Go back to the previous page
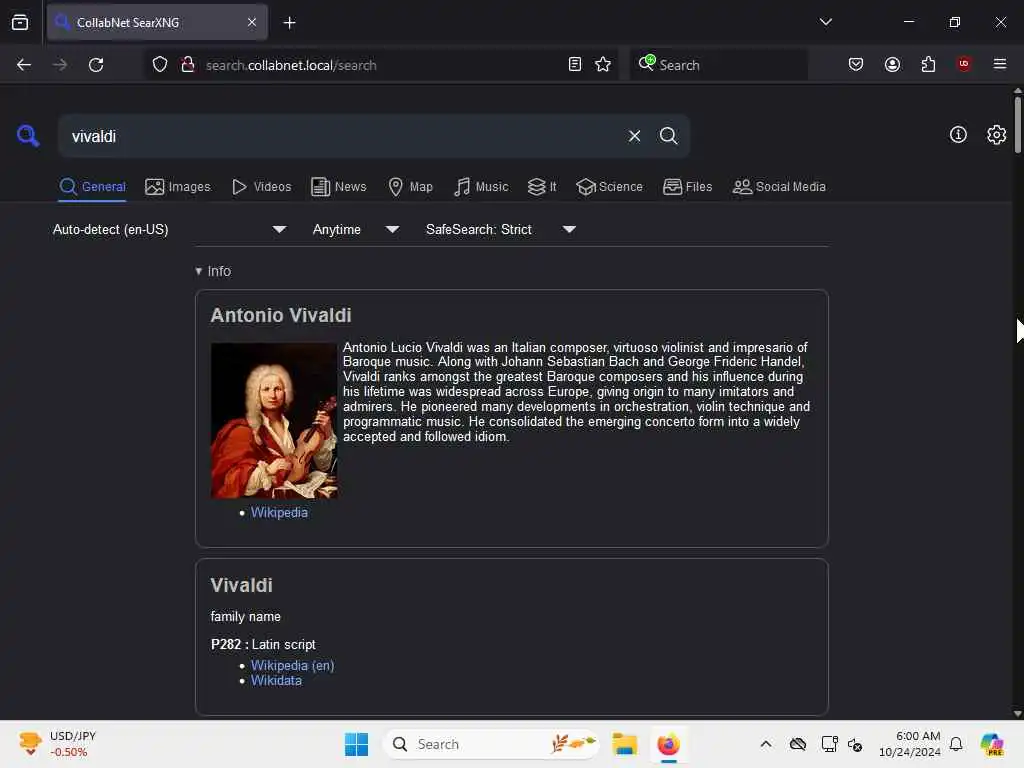Viewport: 1024px width, 768px height. click(x=24, y=65)
